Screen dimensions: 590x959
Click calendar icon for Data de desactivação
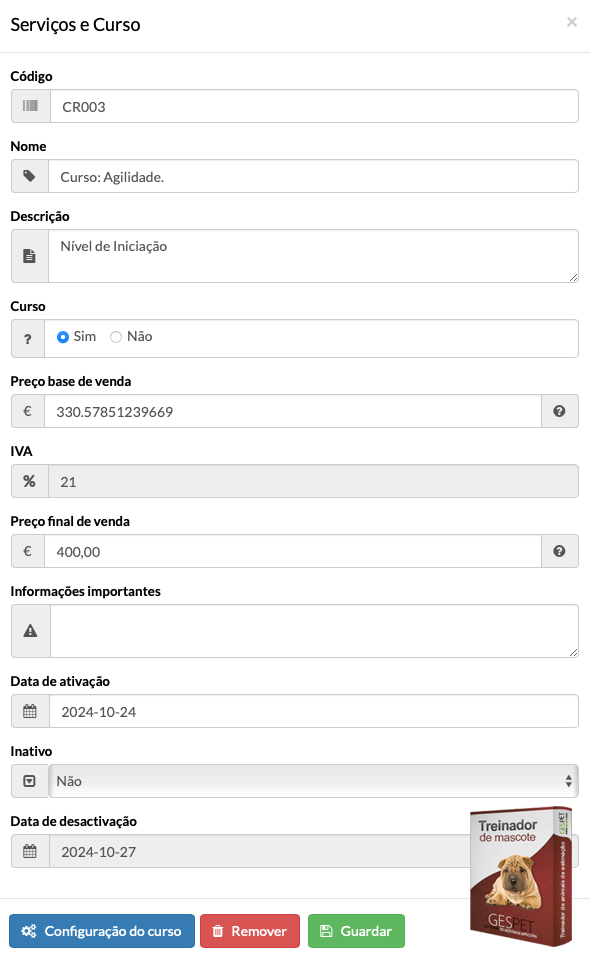[x=29, y=851]
